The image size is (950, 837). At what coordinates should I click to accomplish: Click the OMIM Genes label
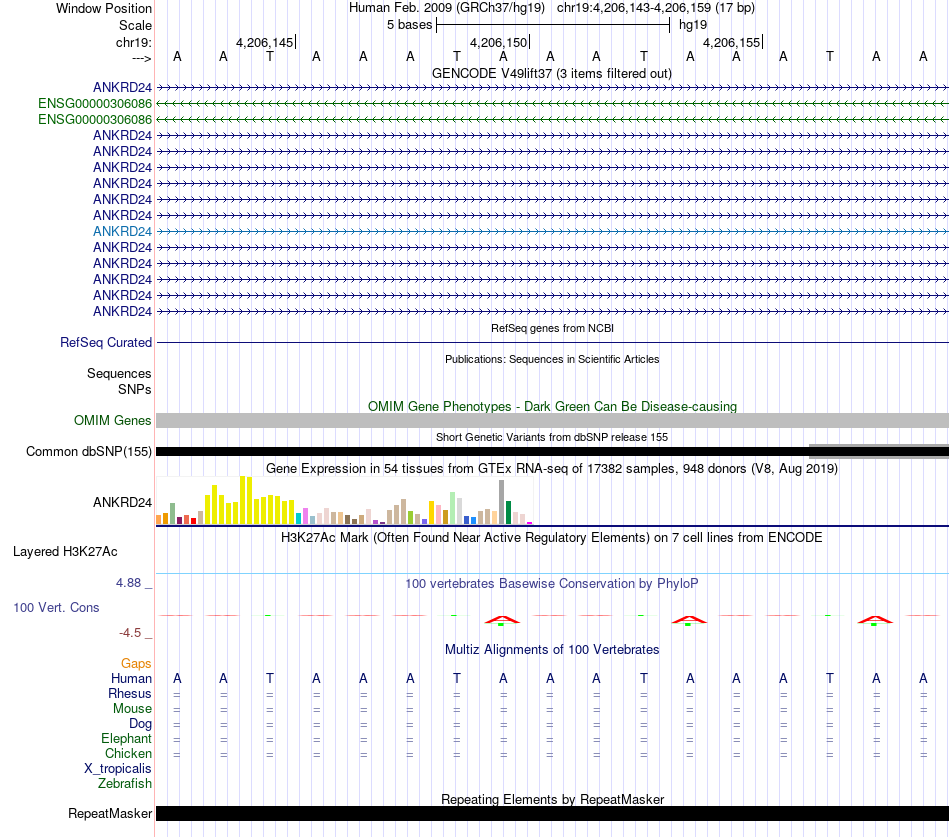point(112,421)
